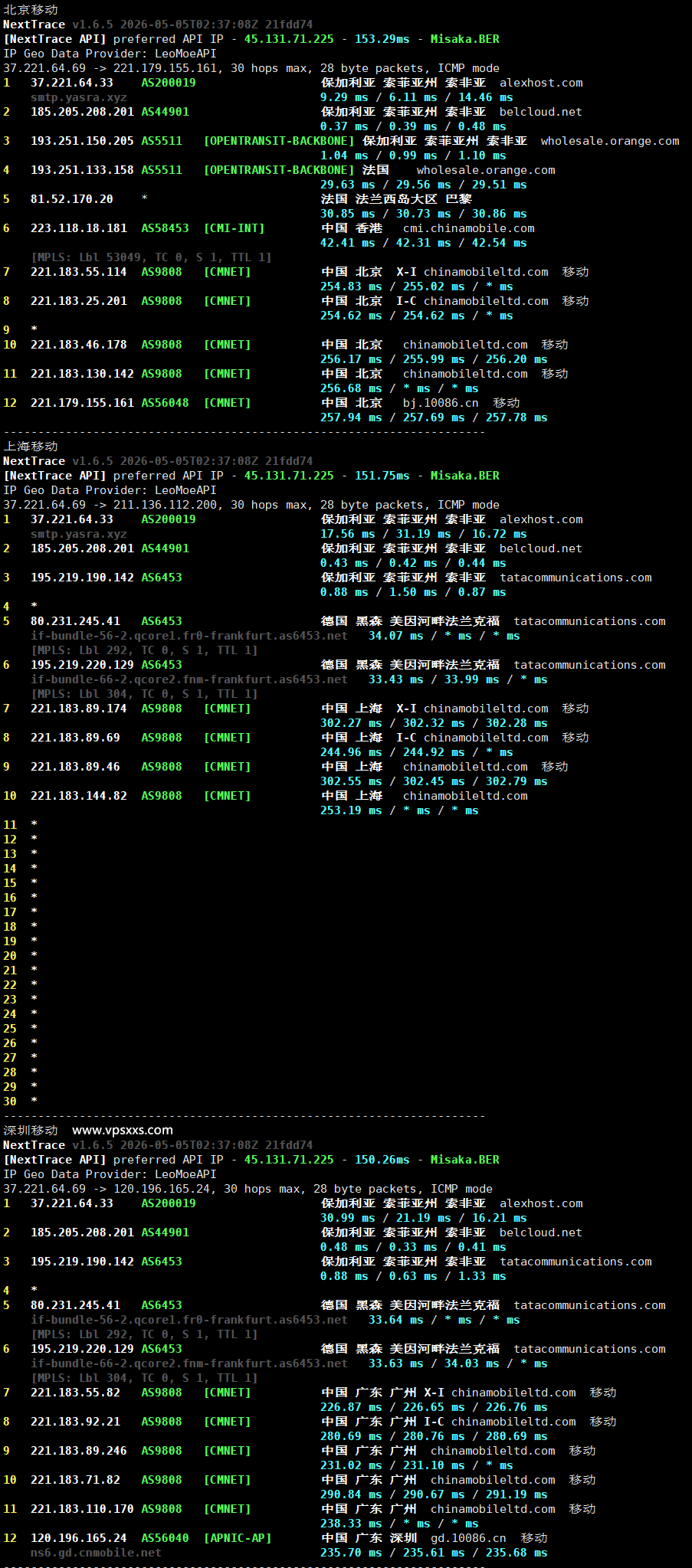Click hop number 20
Viewport: 692px width, 1568px height.
[x=10, y=956]
